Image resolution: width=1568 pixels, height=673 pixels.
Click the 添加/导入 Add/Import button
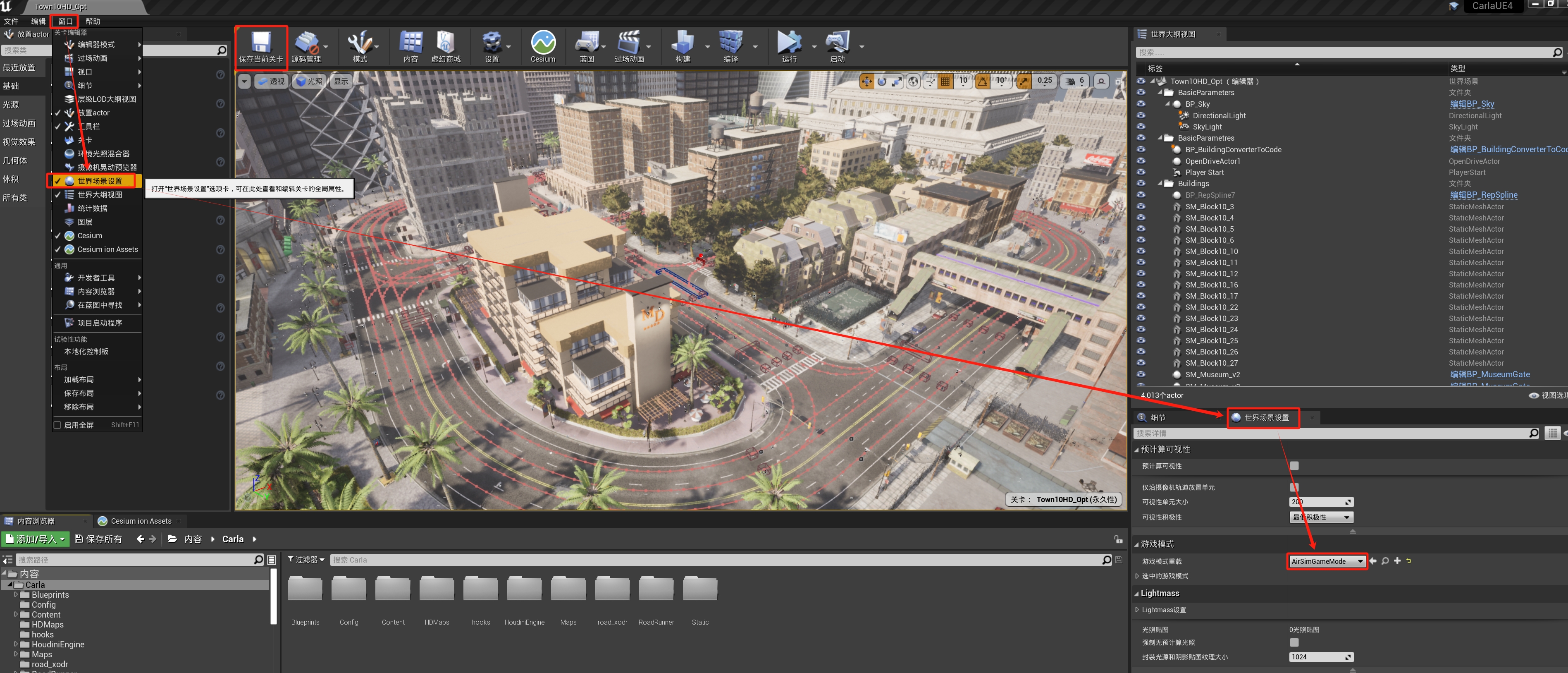35,539
